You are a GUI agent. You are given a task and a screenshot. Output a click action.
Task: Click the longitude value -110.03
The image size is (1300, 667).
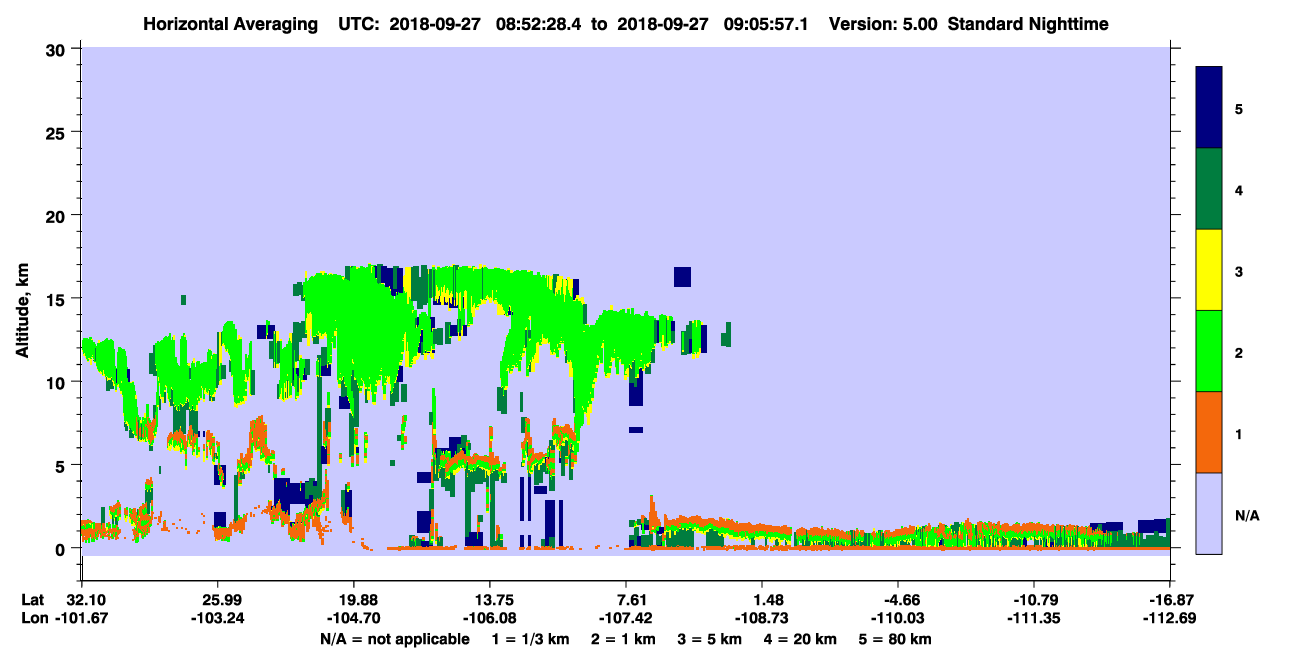click(x=898, y=618)
